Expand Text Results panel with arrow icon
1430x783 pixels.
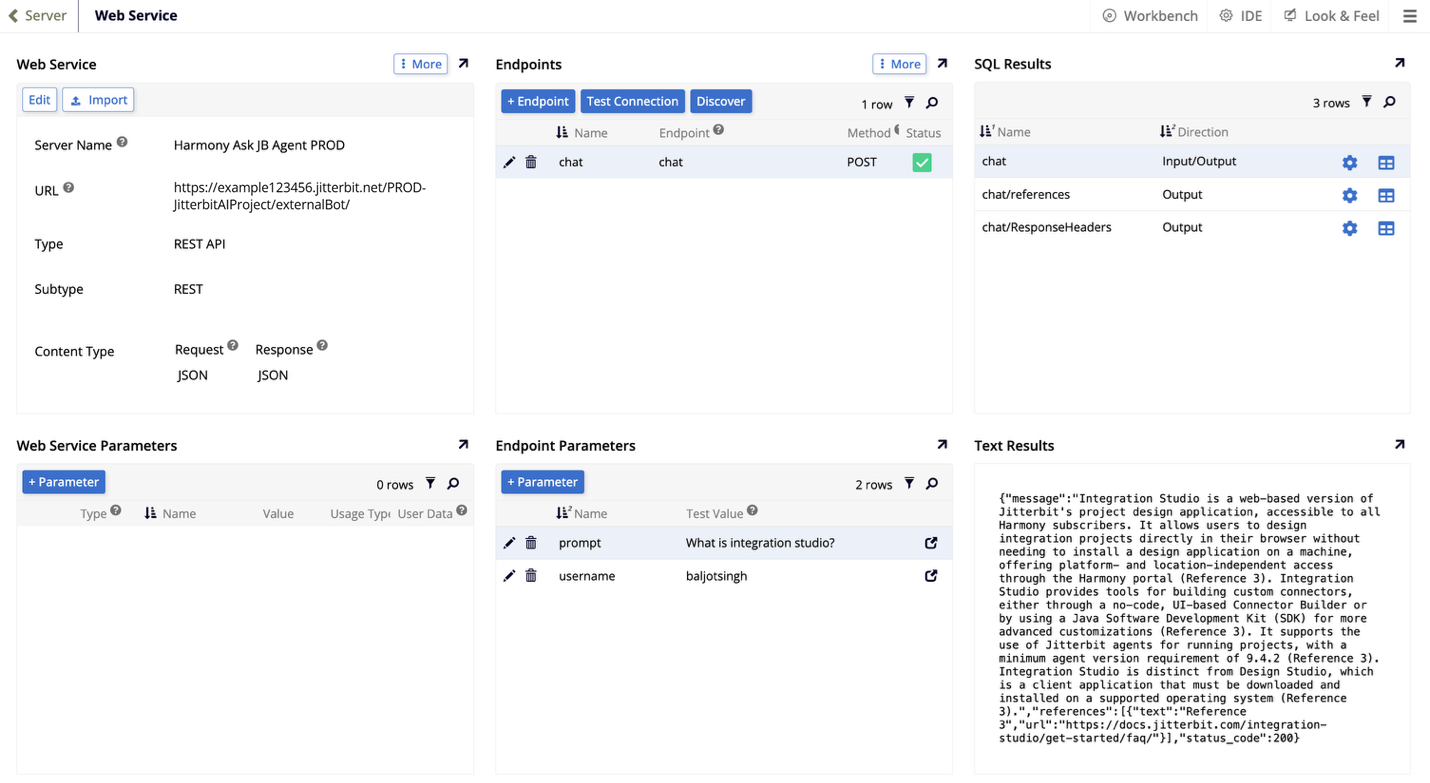point(1399,445)
